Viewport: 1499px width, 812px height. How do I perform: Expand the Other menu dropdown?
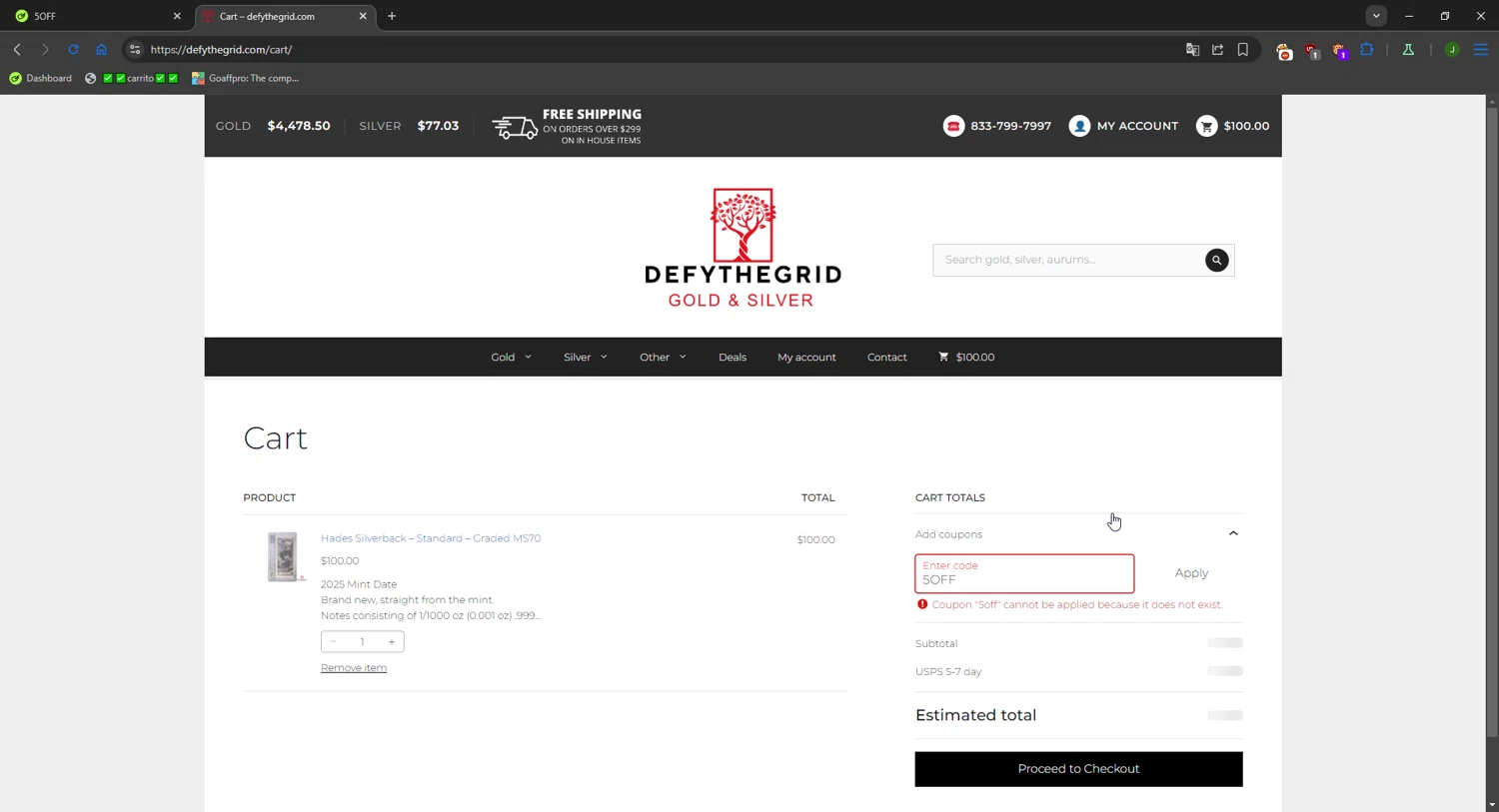tap(663, 357)
